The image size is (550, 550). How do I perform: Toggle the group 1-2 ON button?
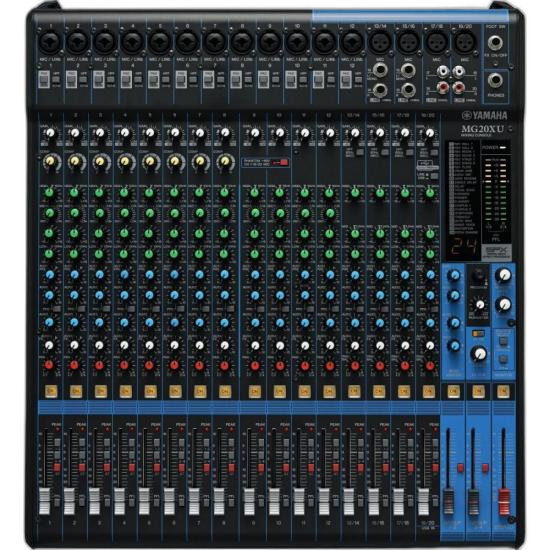pos(453,391)
